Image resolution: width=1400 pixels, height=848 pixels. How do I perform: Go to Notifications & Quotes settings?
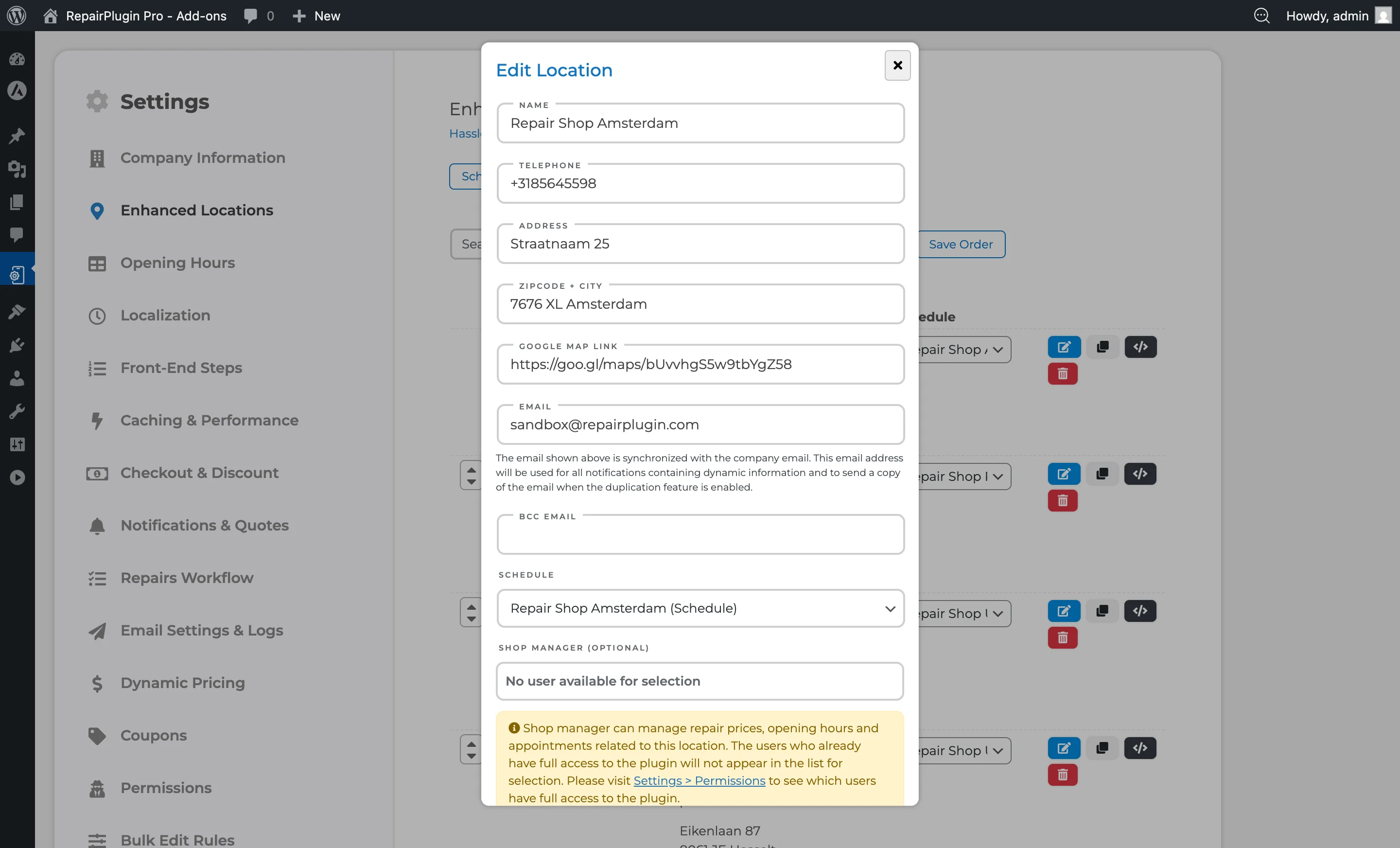(x=205, y=525)
